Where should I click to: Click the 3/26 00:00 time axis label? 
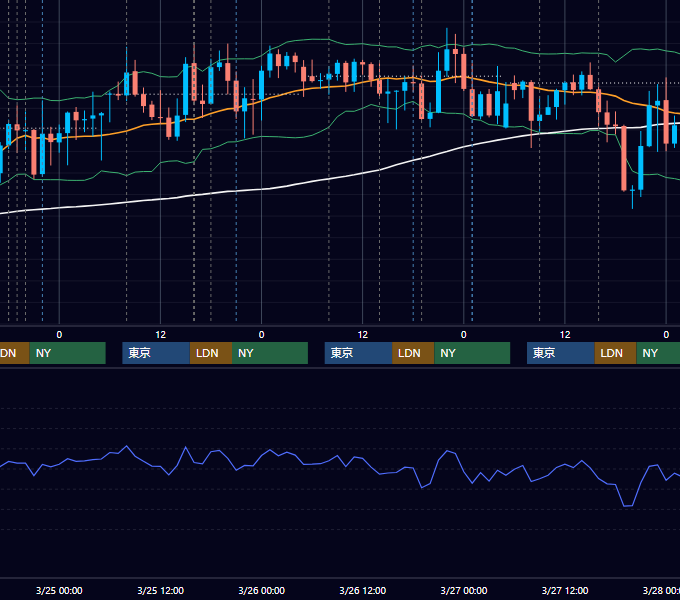click(x=262, y=590)
